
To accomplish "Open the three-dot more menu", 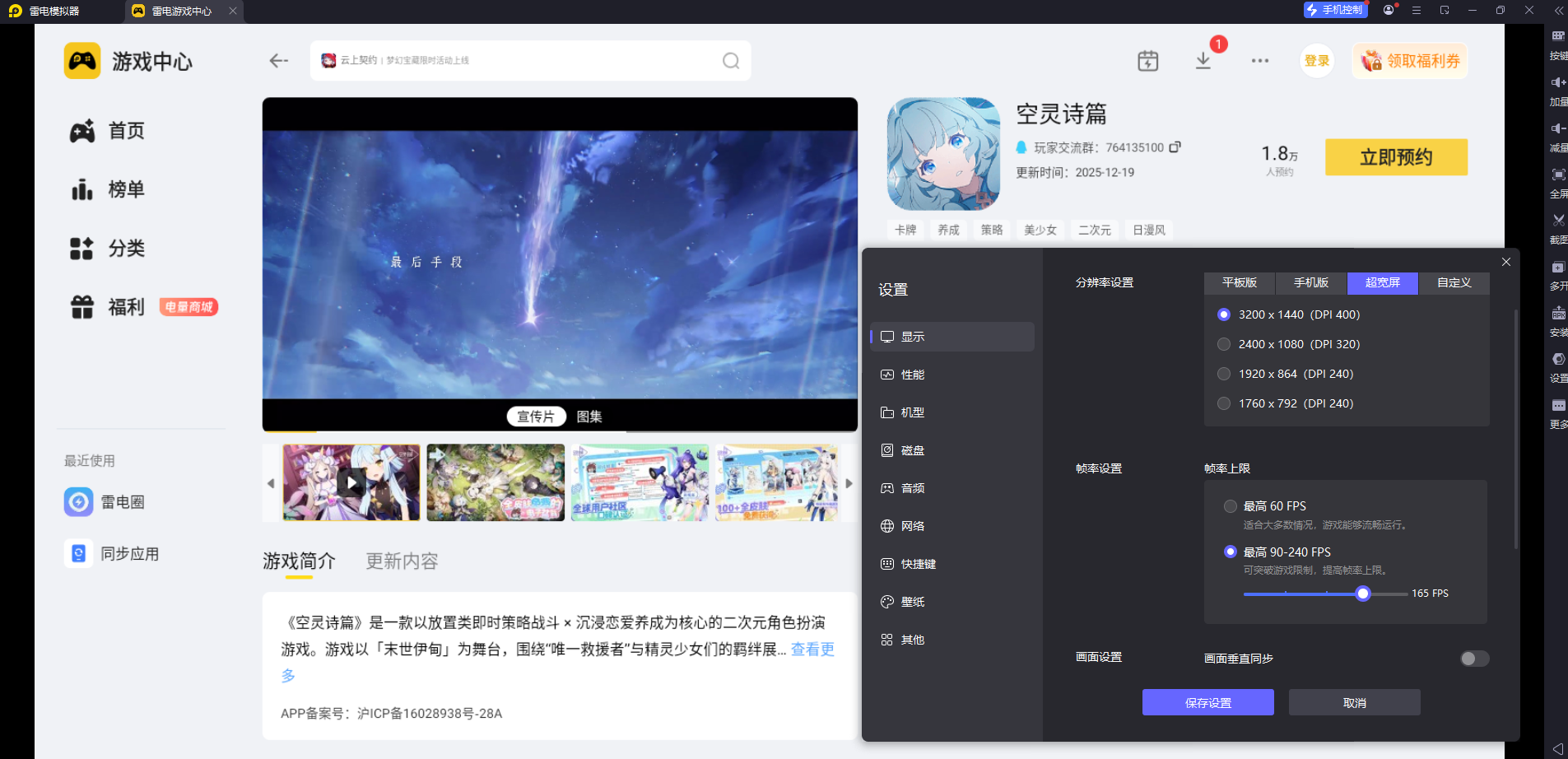I will click(x=1259, y=61).
